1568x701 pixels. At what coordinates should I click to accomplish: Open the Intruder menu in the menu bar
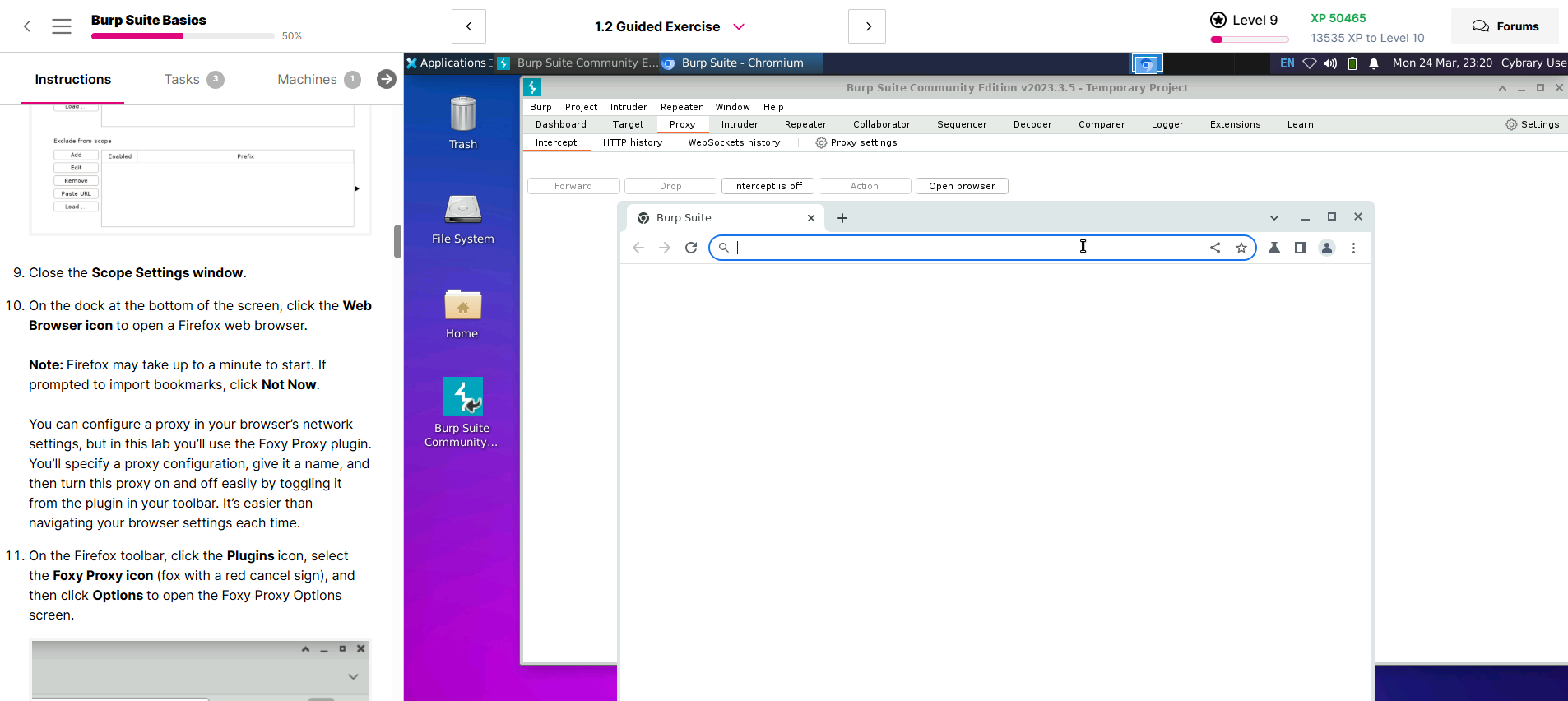tap(629, 107)
